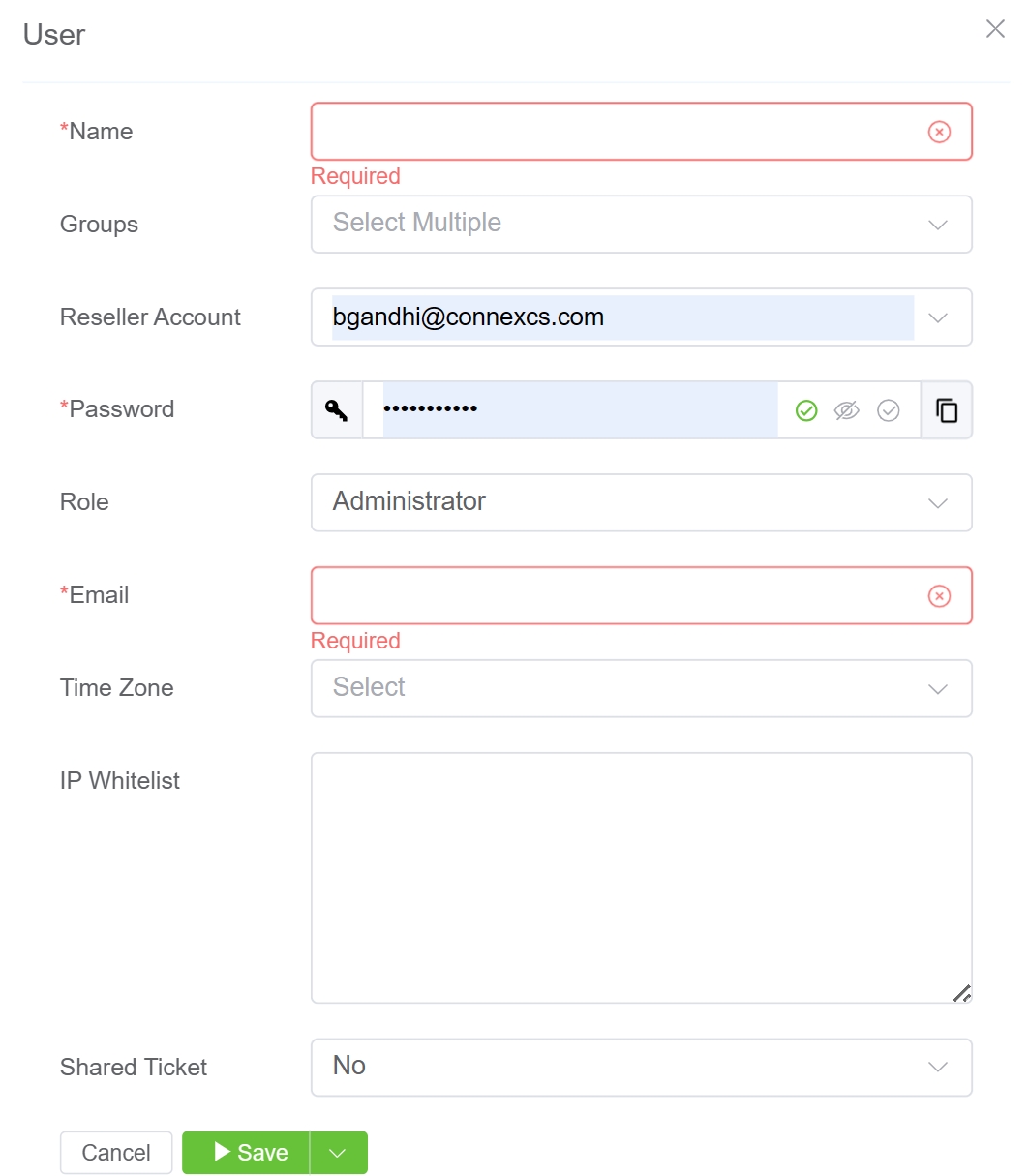Copy the password to clipboard
Screen dimensions: 1029x1176
[x=947, y=410]
